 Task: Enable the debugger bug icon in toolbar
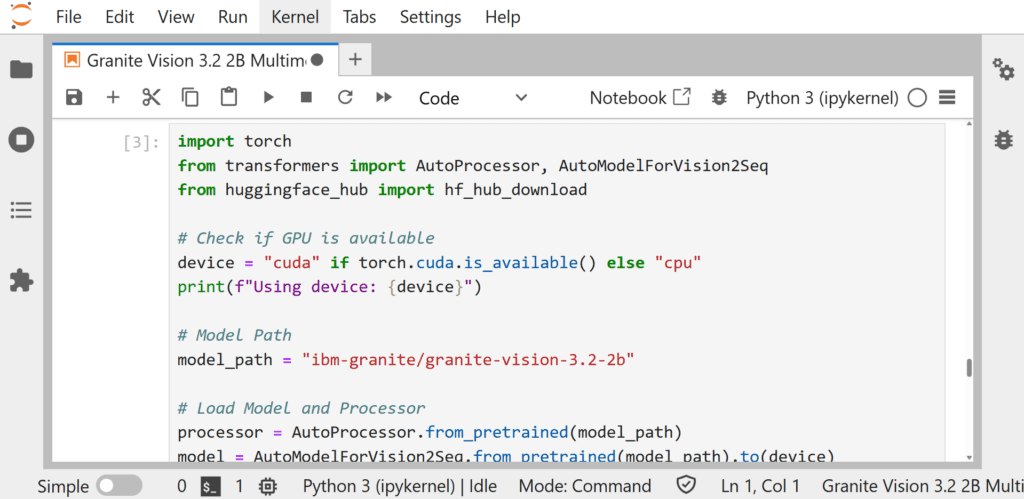(719, 98)
